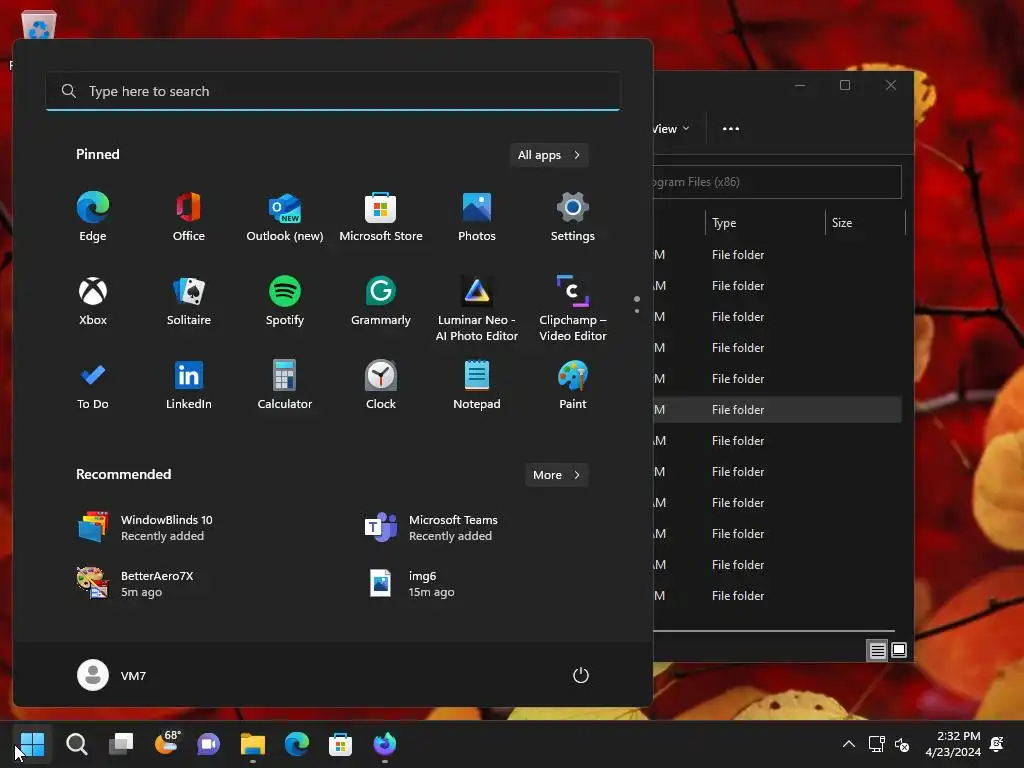The image size is (1024, 768).
Task: Open Firefox from the taskbar
Action: pos(384,744)
